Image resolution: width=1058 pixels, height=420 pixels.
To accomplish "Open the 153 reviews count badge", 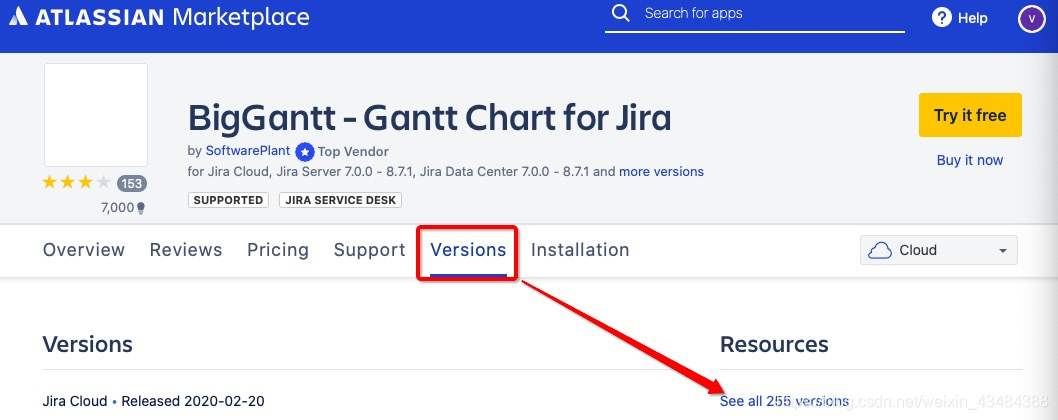I will [x=132, y=183].
